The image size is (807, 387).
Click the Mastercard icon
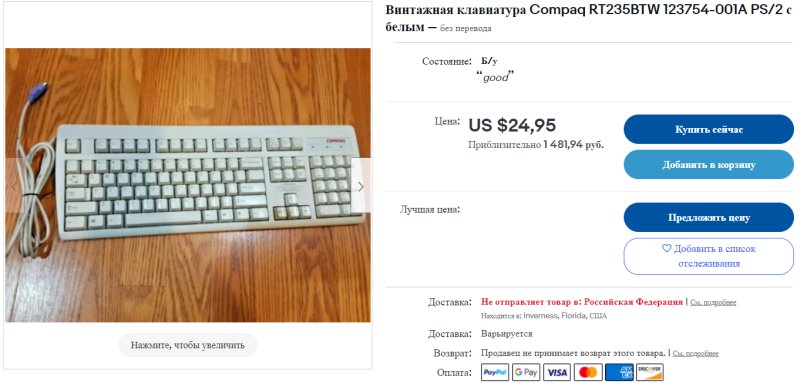(x=588, y=372)
